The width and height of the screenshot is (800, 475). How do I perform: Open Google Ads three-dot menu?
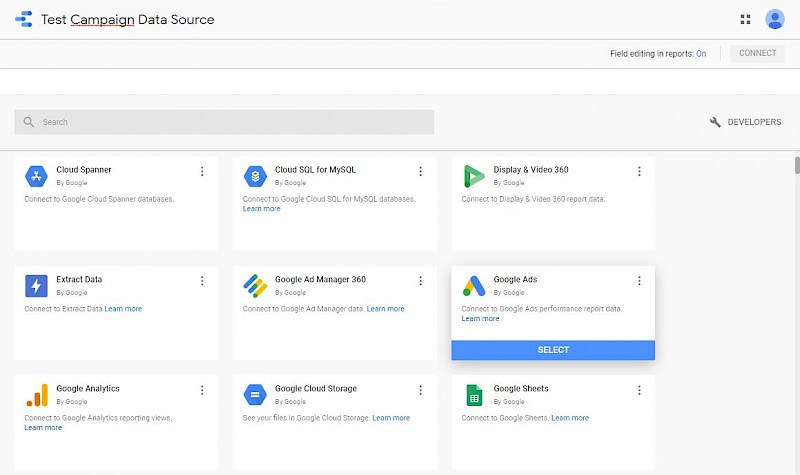click(639, 281)
